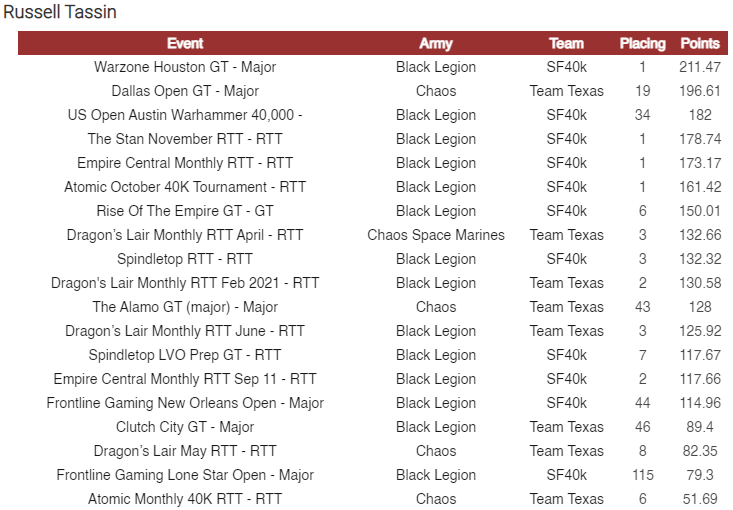Open Spindletop LVO Prep GT event
This screenshot has width=733, height=510.
pos(185,355)
